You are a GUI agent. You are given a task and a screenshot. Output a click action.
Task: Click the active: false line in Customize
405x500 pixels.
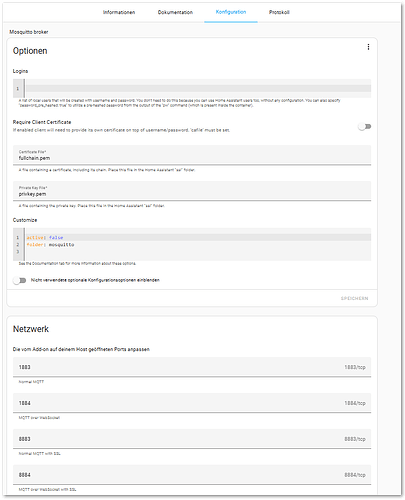pos(198,238)
